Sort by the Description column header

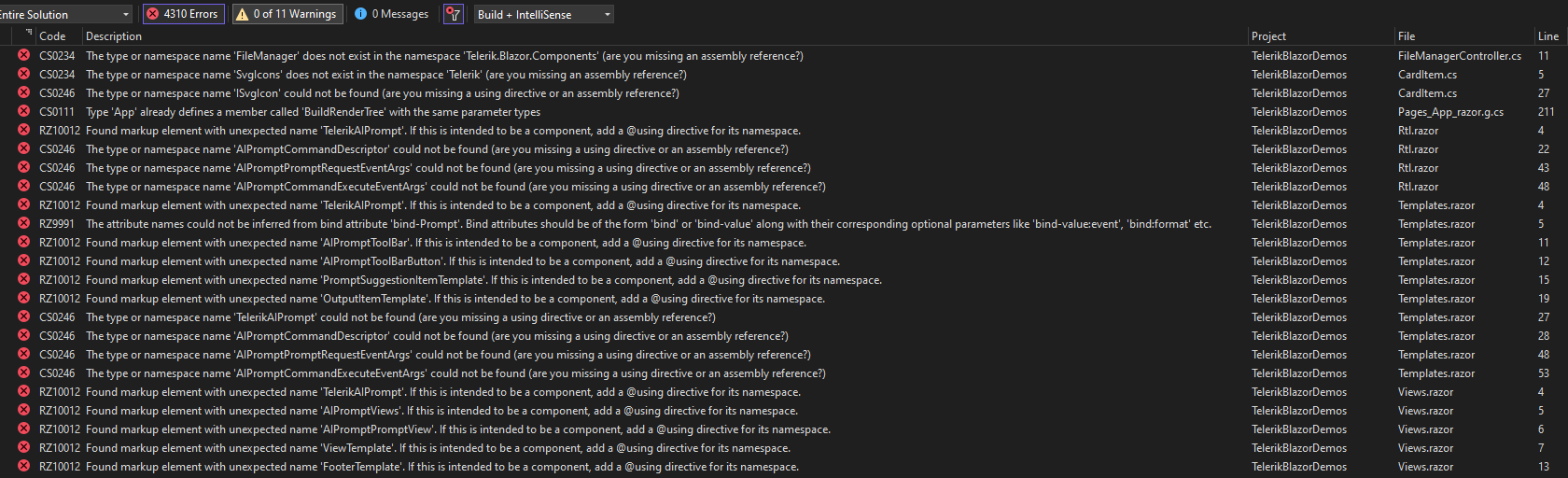(114, 36)
